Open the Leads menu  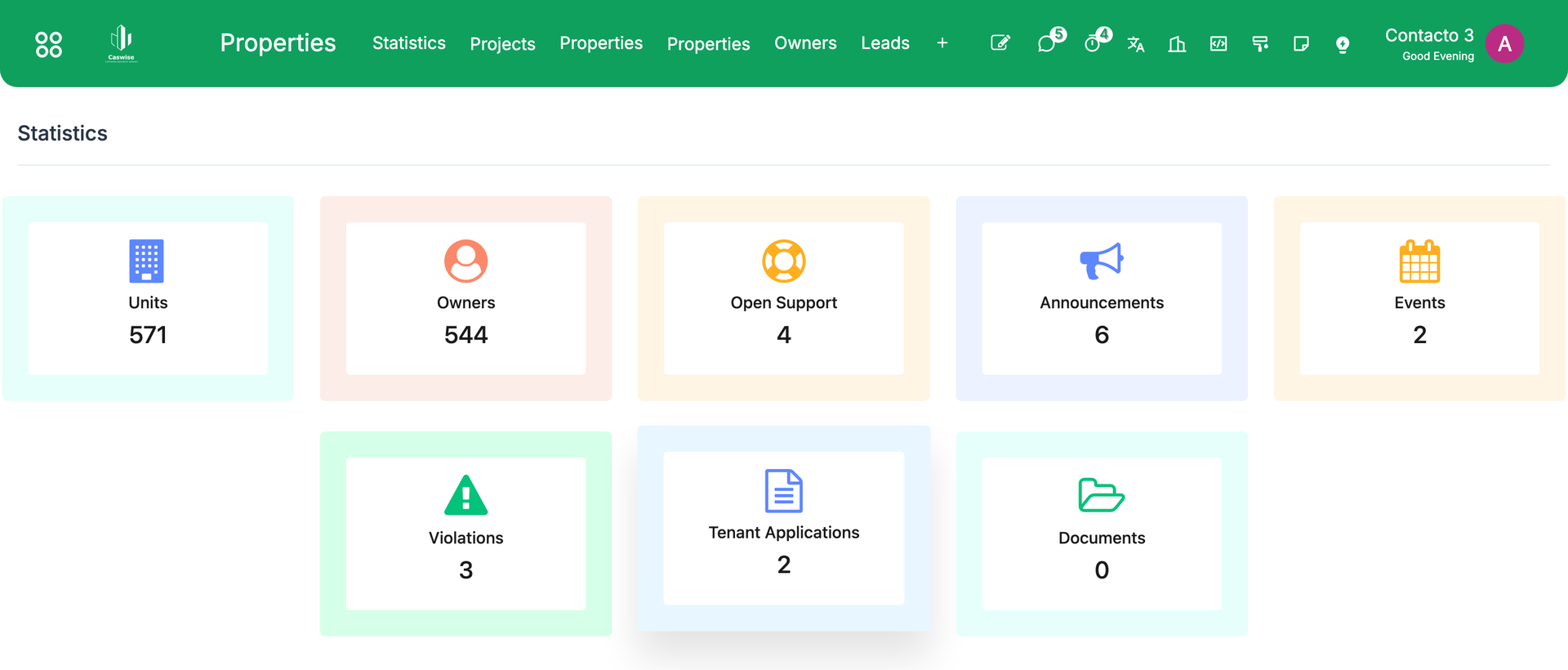(x=885, y=43)
